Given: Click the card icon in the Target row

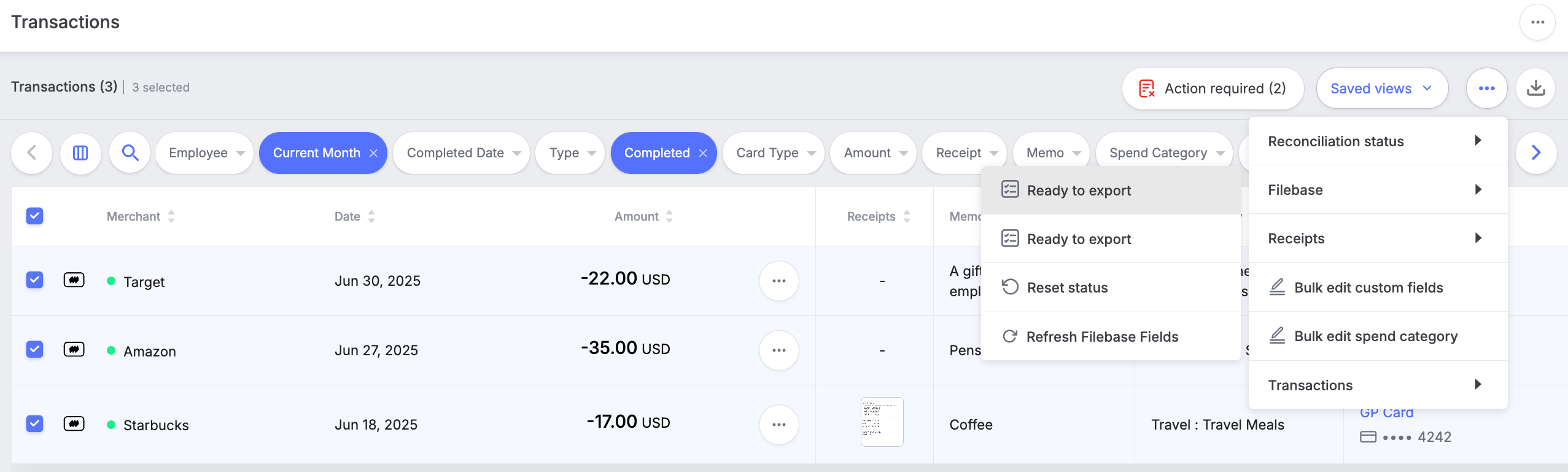Looking at the screenshot, I should tap(74, 280).
